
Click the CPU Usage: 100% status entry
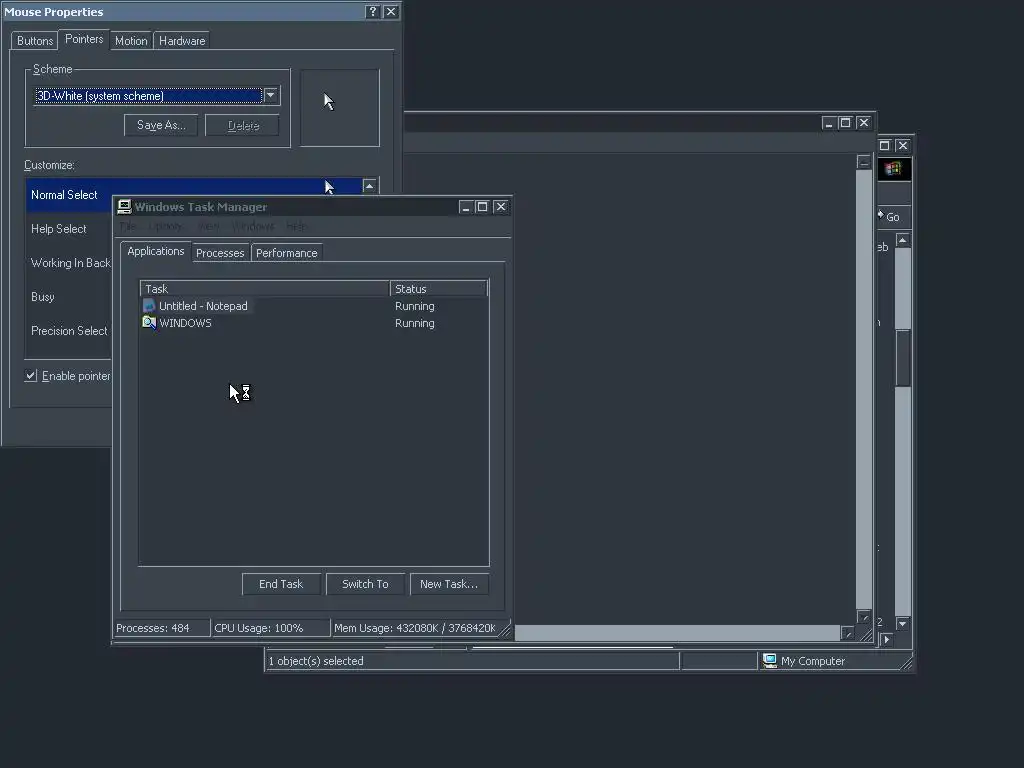(270, 628)
